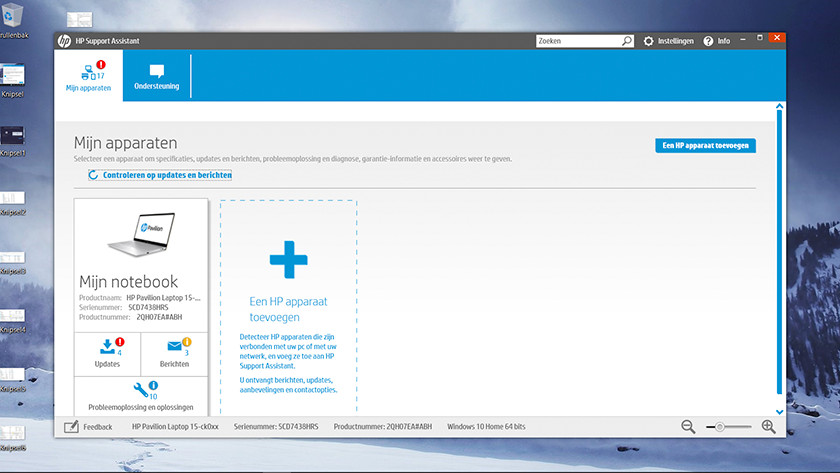Zoom out with the minus magnifier
The height and width of the screenshot is (473, 840).
[x=688, y=427]
